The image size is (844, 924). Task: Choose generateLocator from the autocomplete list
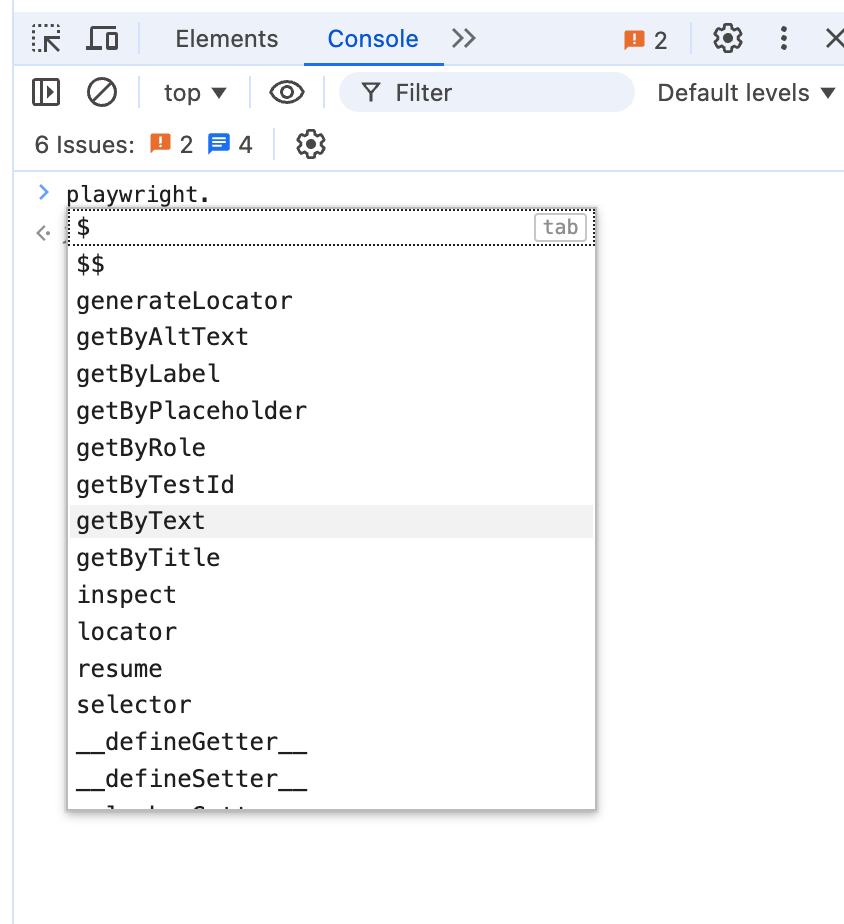point(332,301)
